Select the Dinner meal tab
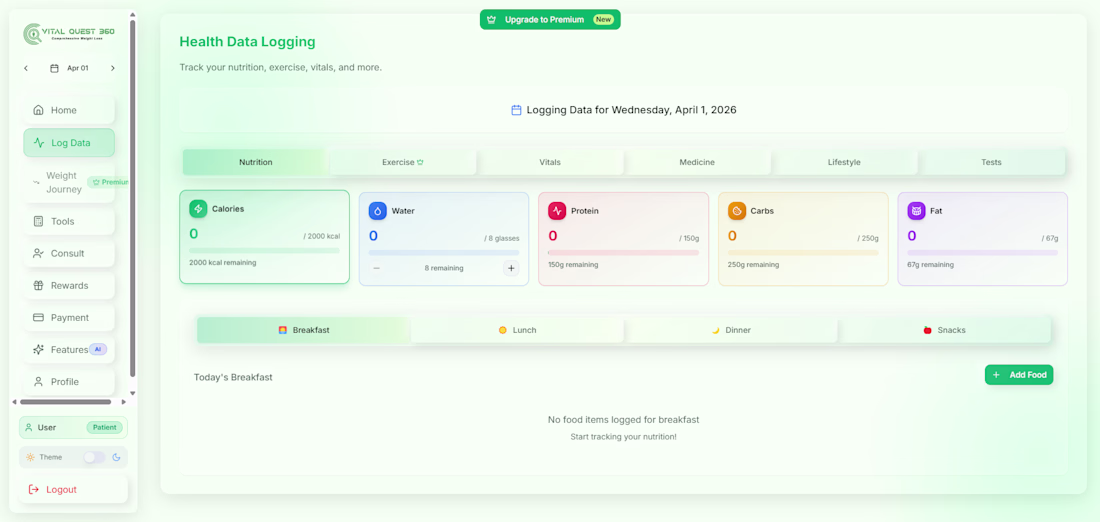1100x522 pixels. (x=730, y=330)
